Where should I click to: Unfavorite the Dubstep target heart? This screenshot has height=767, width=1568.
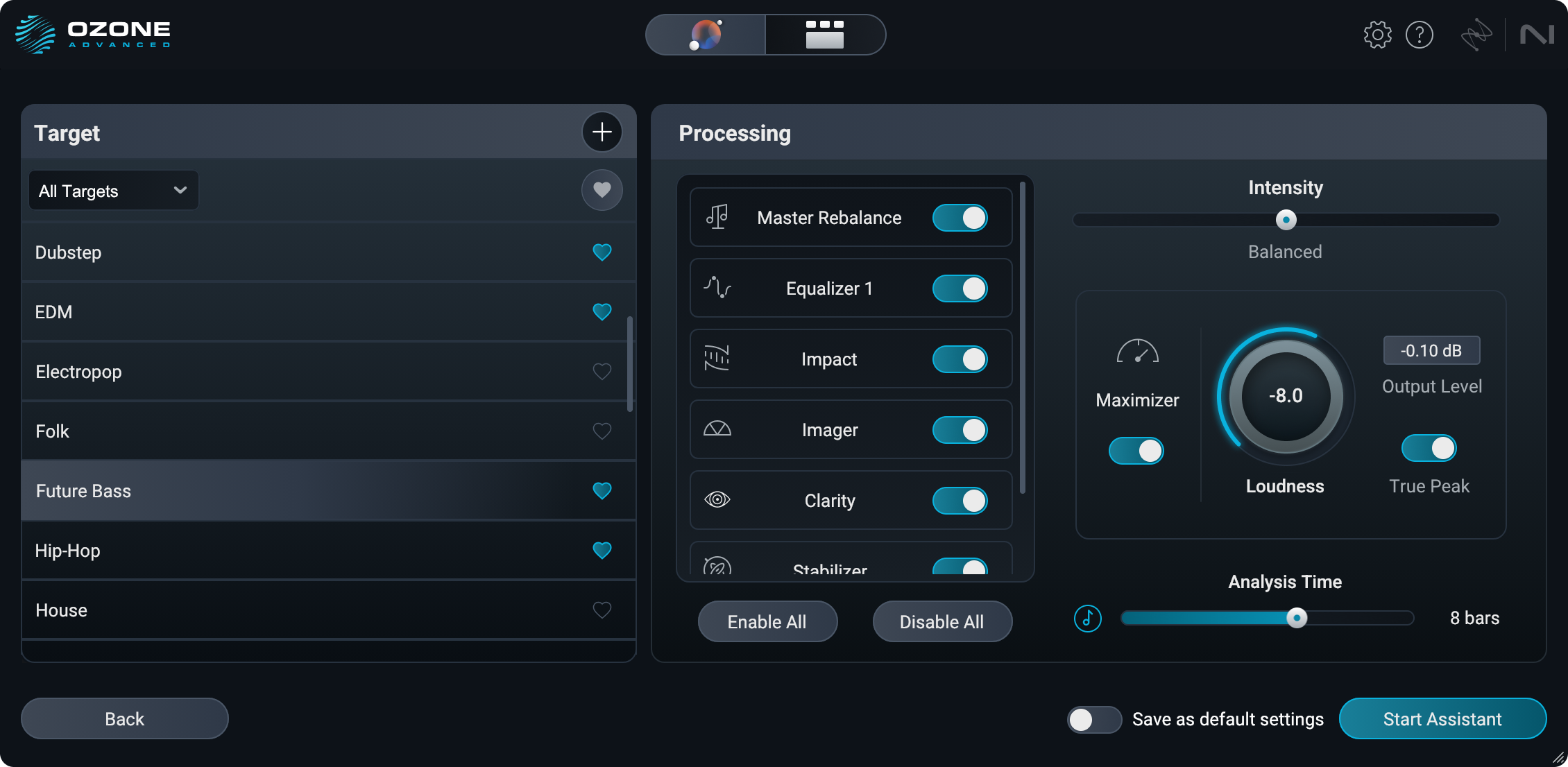[x=602, y=252]
